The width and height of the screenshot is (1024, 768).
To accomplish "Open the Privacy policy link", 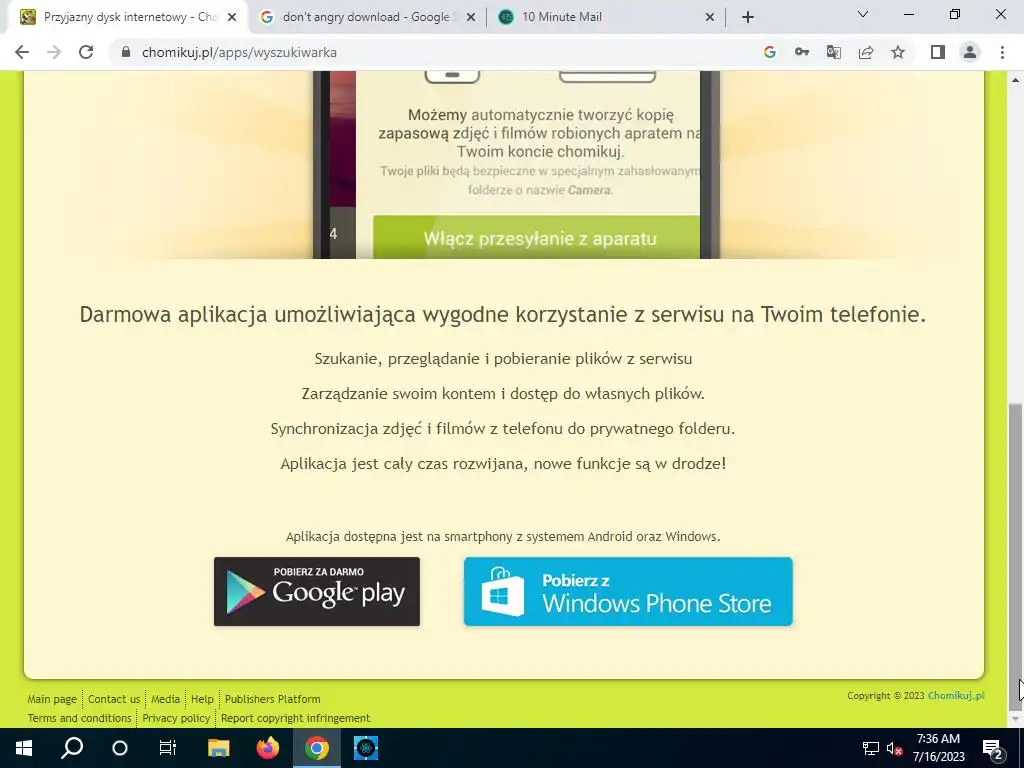I will [x=176, y=718].
